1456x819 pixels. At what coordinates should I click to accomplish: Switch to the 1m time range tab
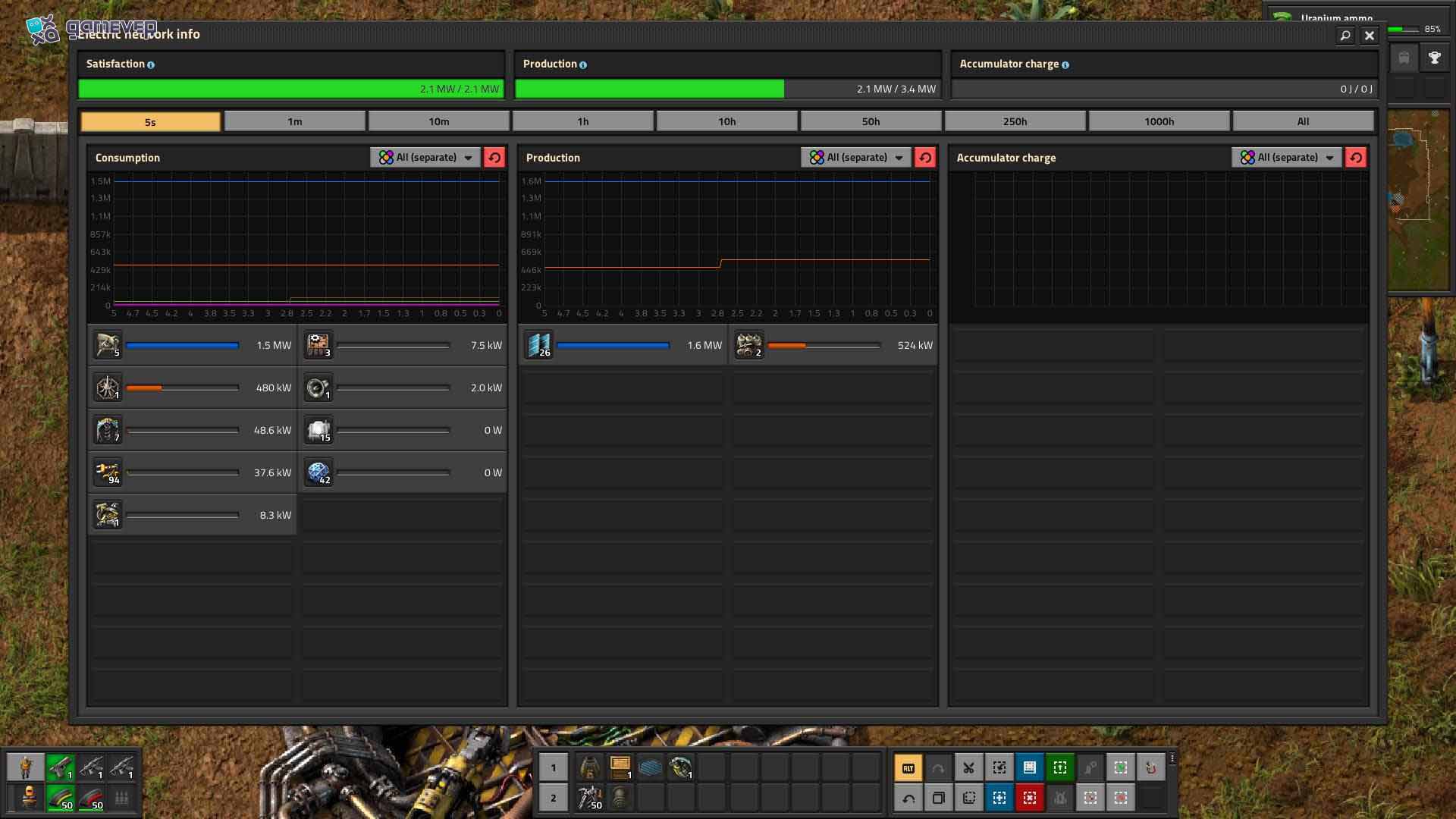point(295,121)
